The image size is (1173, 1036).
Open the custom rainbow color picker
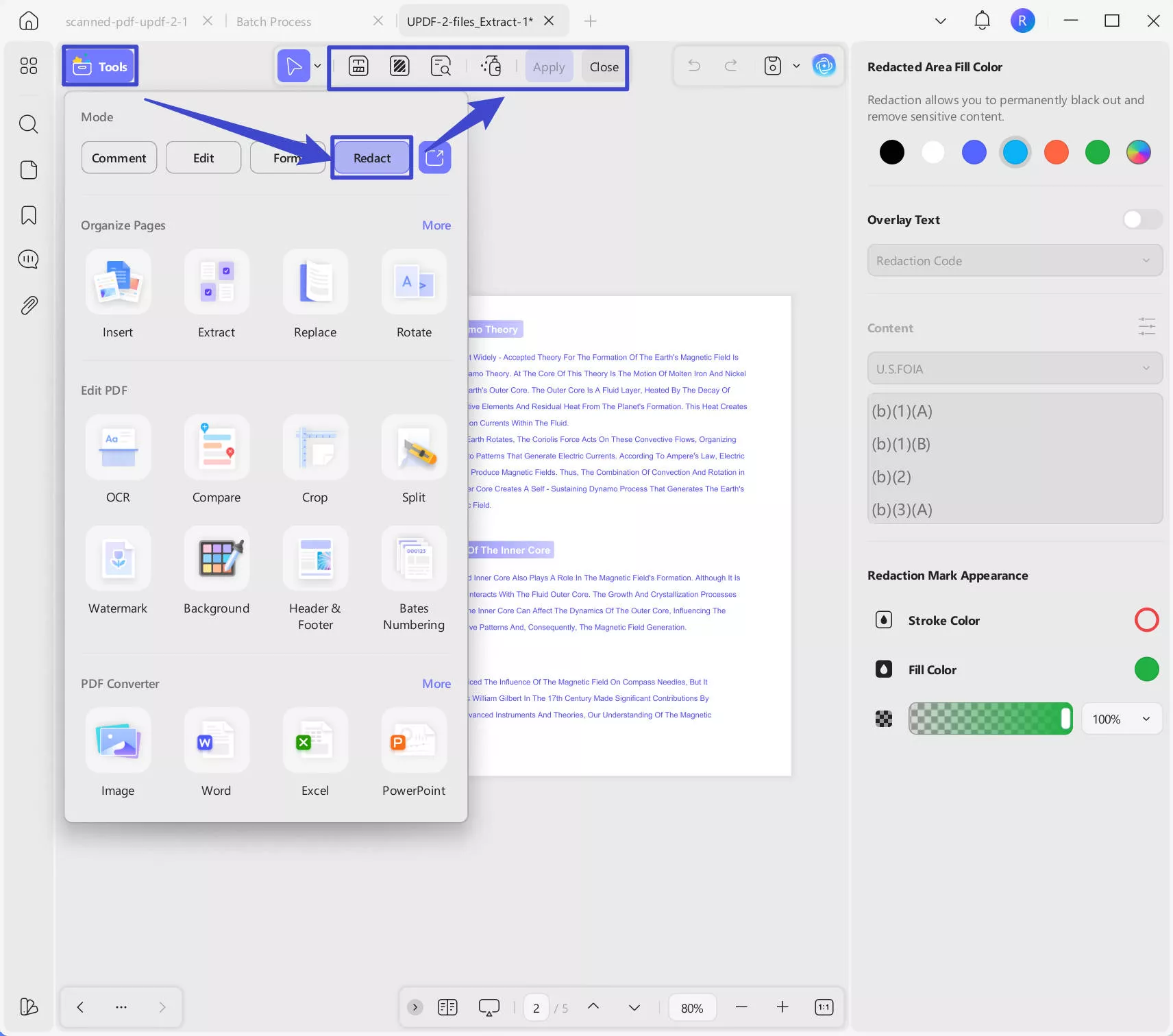[x=1138, y=152]
